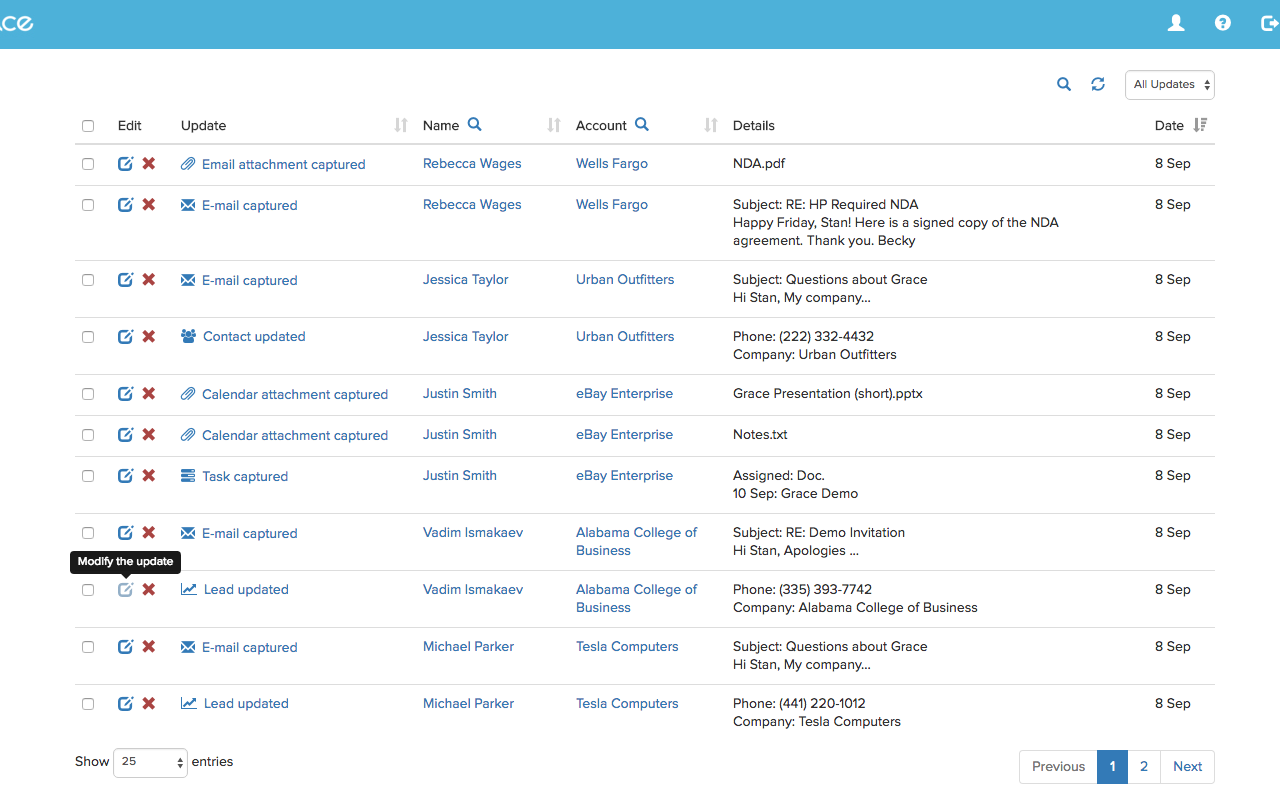The width and height of the screenshot is (1280, 800).
Task: Delete Rebecca Wages' E-mail captured update
Action: (149, 204)
